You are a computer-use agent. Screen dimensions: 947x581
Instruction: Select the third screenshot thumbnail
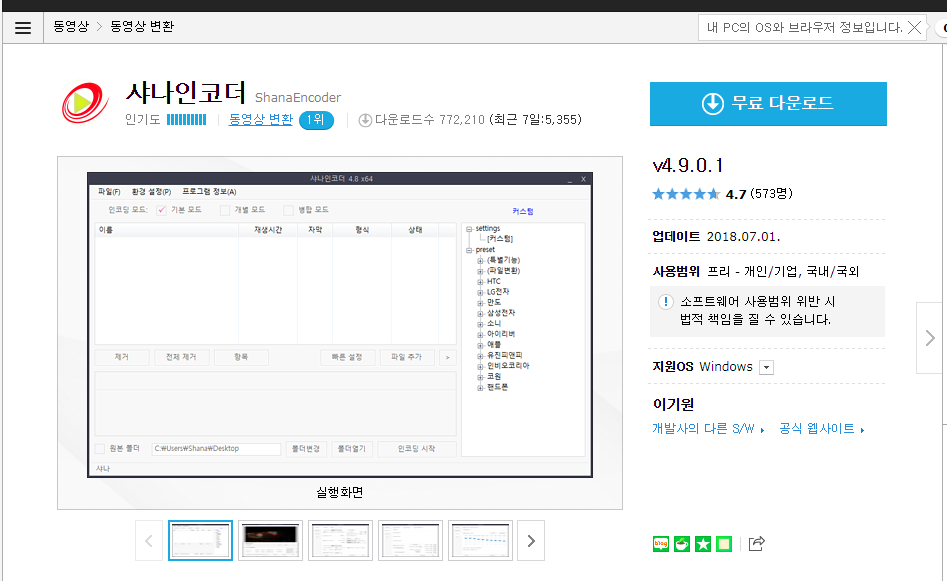coord(341,541)
